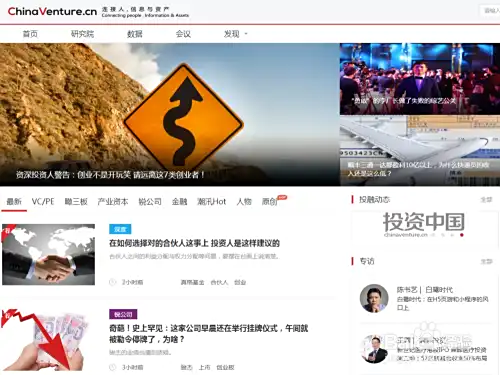This screenshot has width=500, height=375.
Task: Click the hot badge above 原创 tab
Action: (x=282, y=197)
